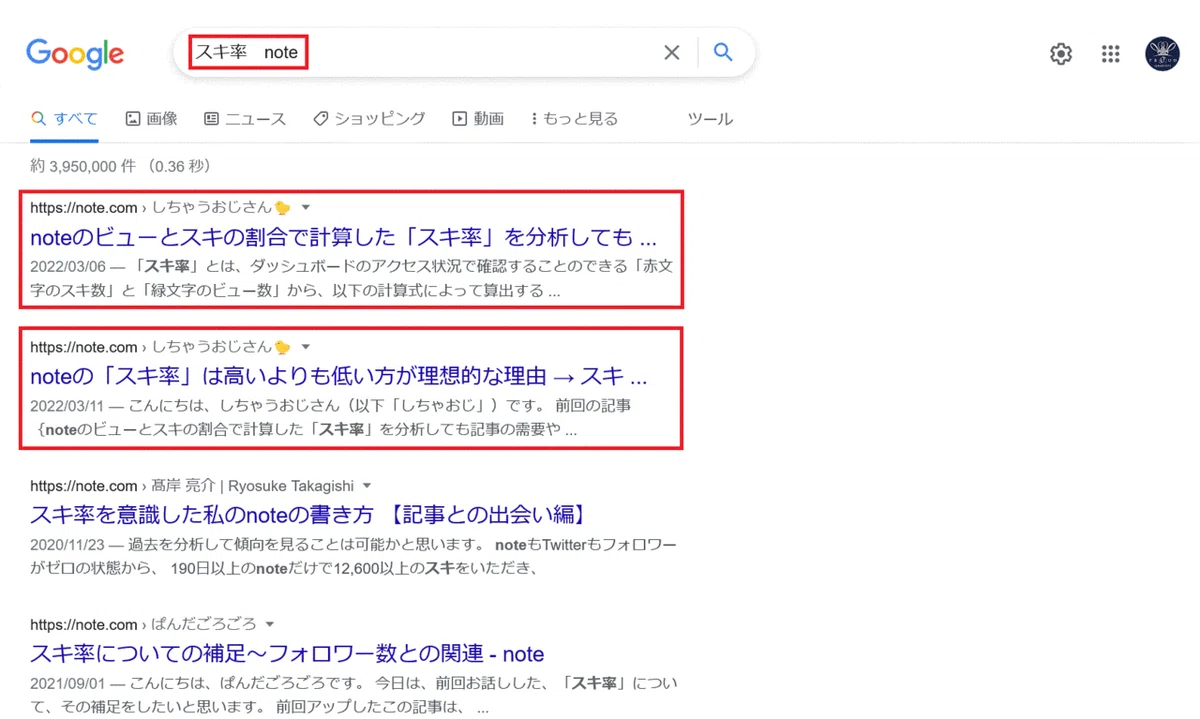Expand arrow beside second しちゃうおじさん result URL
1200x719 pixels.
[306, 347]
